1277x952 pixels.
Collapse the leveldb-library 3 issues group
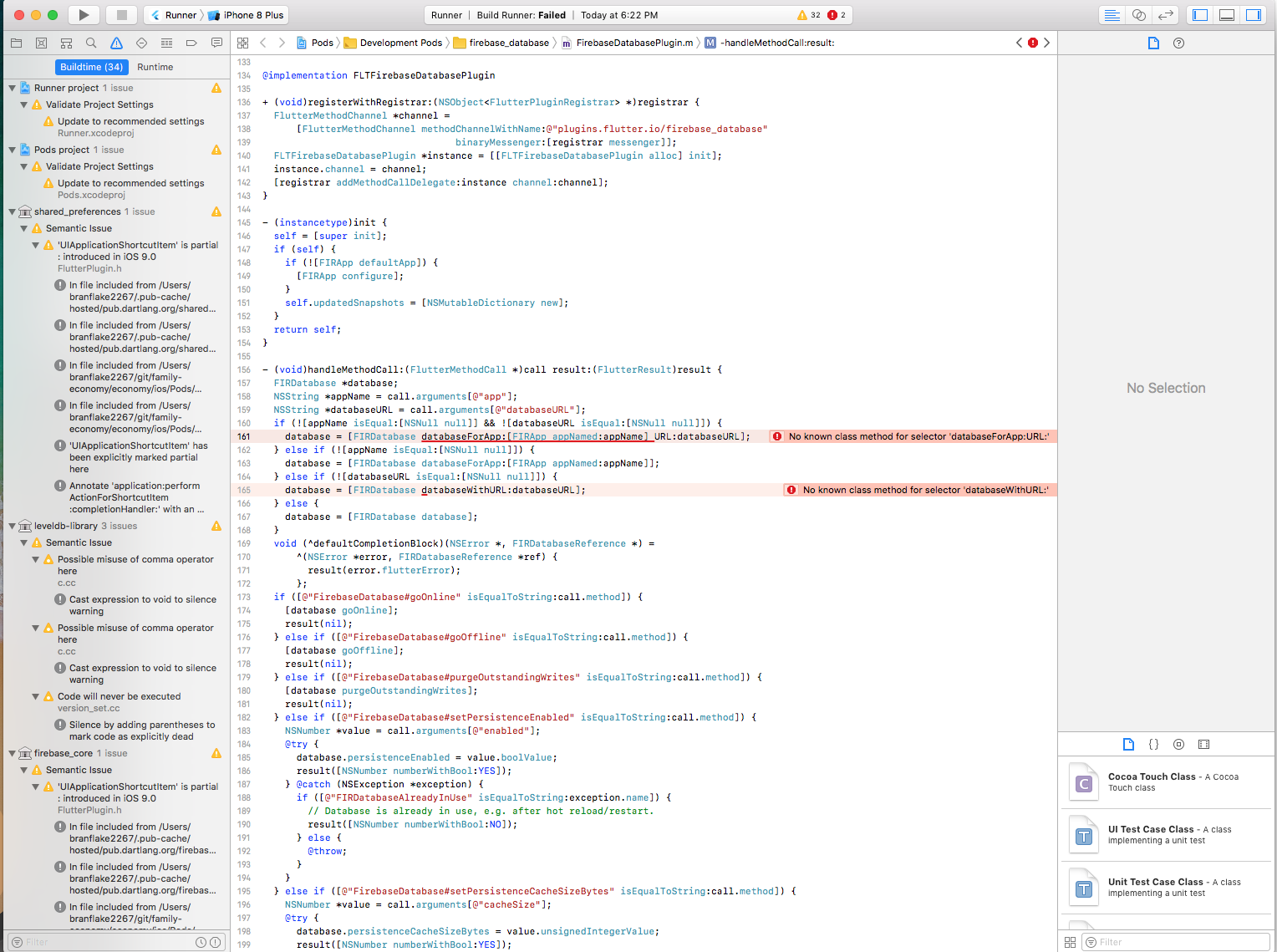[x=12, y=526]
